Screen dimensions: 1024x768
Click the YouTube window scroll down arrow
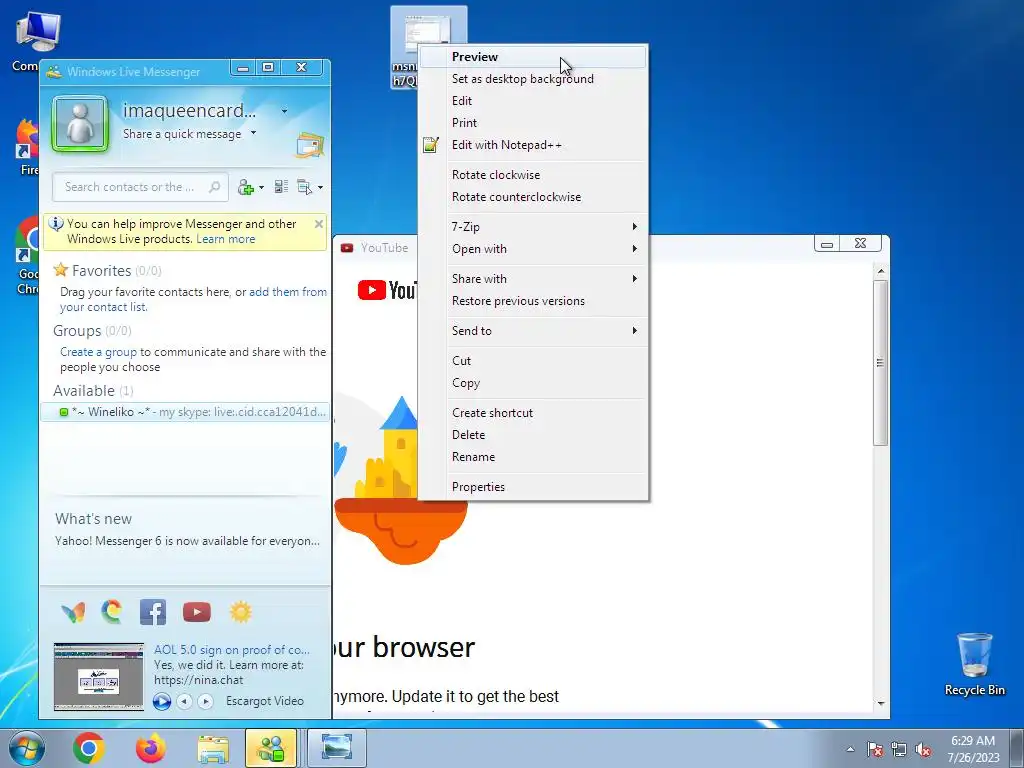880,703
